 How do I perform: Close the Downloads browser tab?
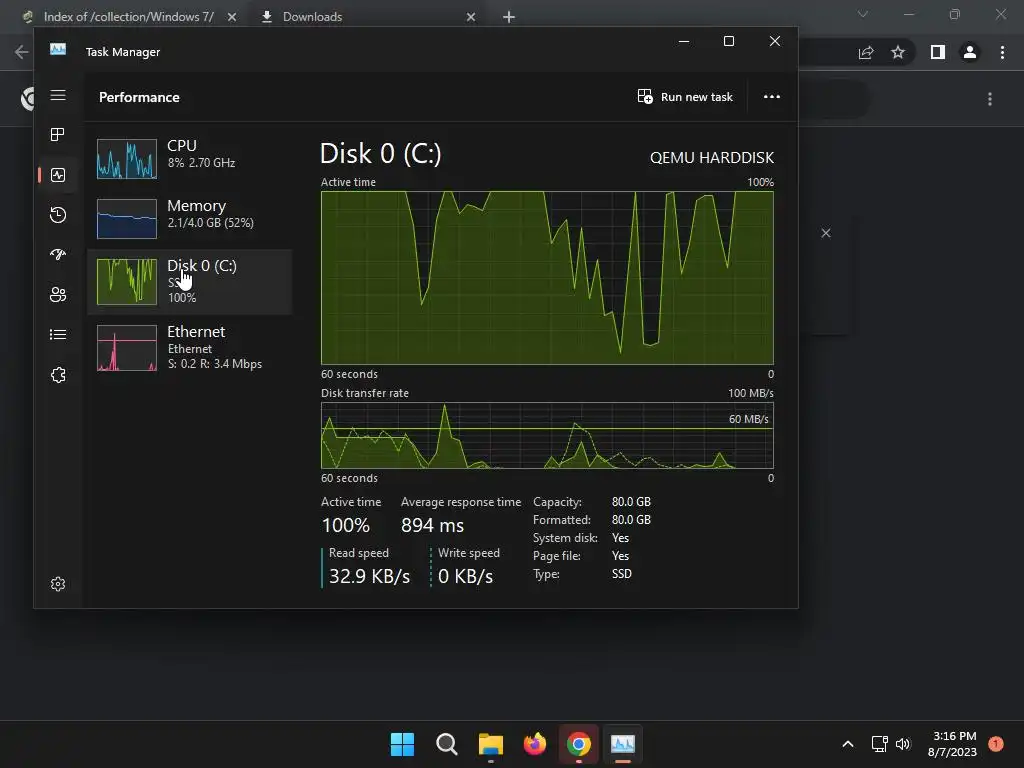click(x=471, y=17)
